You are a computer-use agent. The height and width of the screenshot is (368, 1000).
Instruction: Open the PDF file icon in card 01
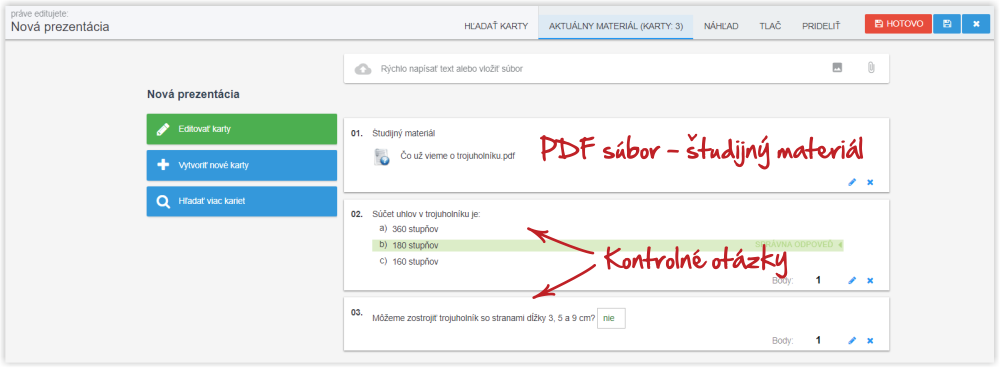click(381, 157)
